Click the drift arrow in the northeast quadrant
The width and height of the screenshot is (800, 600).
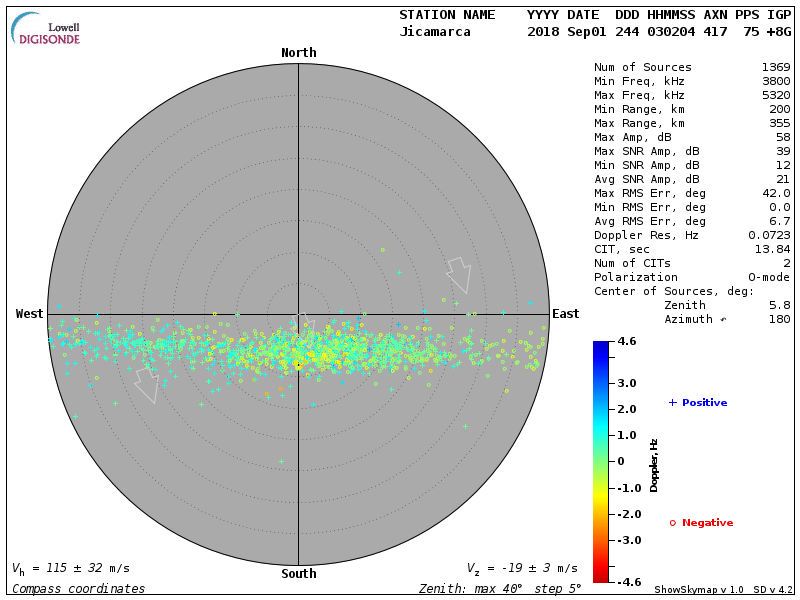(x=459, y=274)
